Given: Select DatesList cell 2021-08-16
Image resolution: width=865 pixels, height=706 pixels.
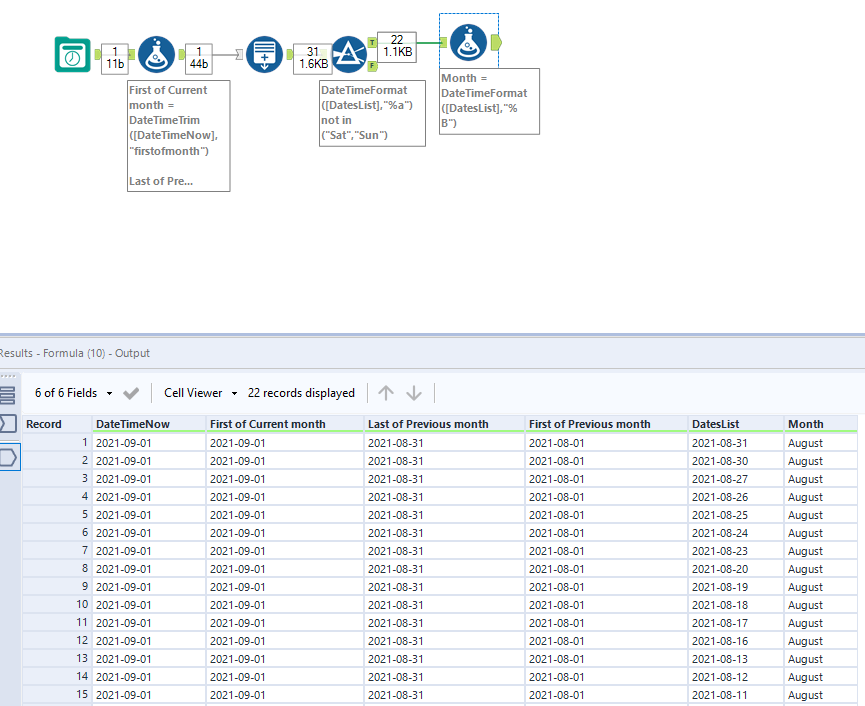Looking at the screenshot, I should pyautogui.click(x=736, y=641).
